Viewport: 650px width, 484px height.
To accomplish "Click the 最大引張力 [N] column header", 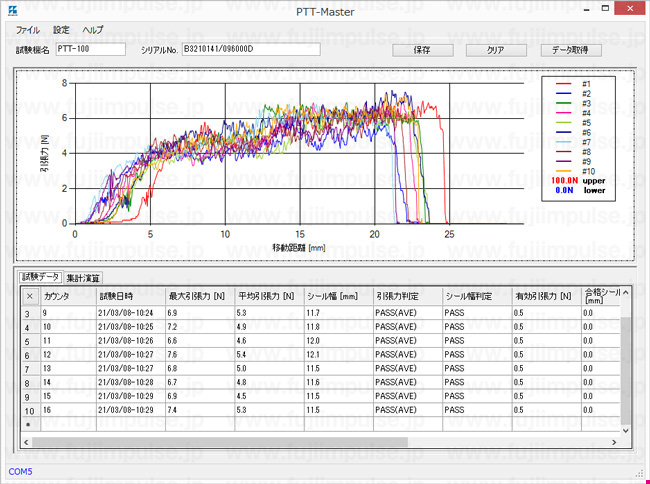I will (199, 296).
